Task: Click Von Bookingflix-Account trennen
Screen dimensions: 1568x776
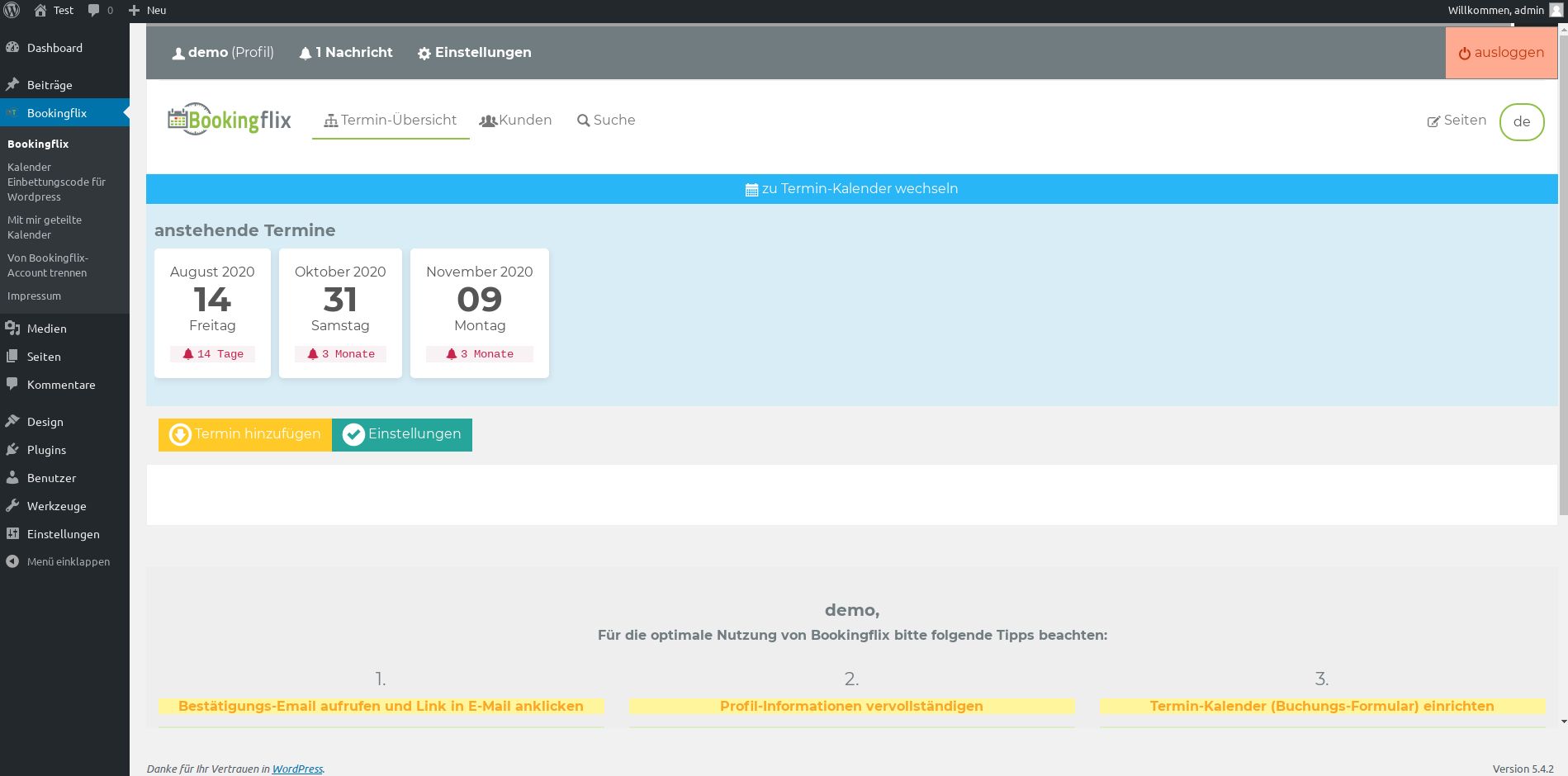Action: click(x=48, y=265)
